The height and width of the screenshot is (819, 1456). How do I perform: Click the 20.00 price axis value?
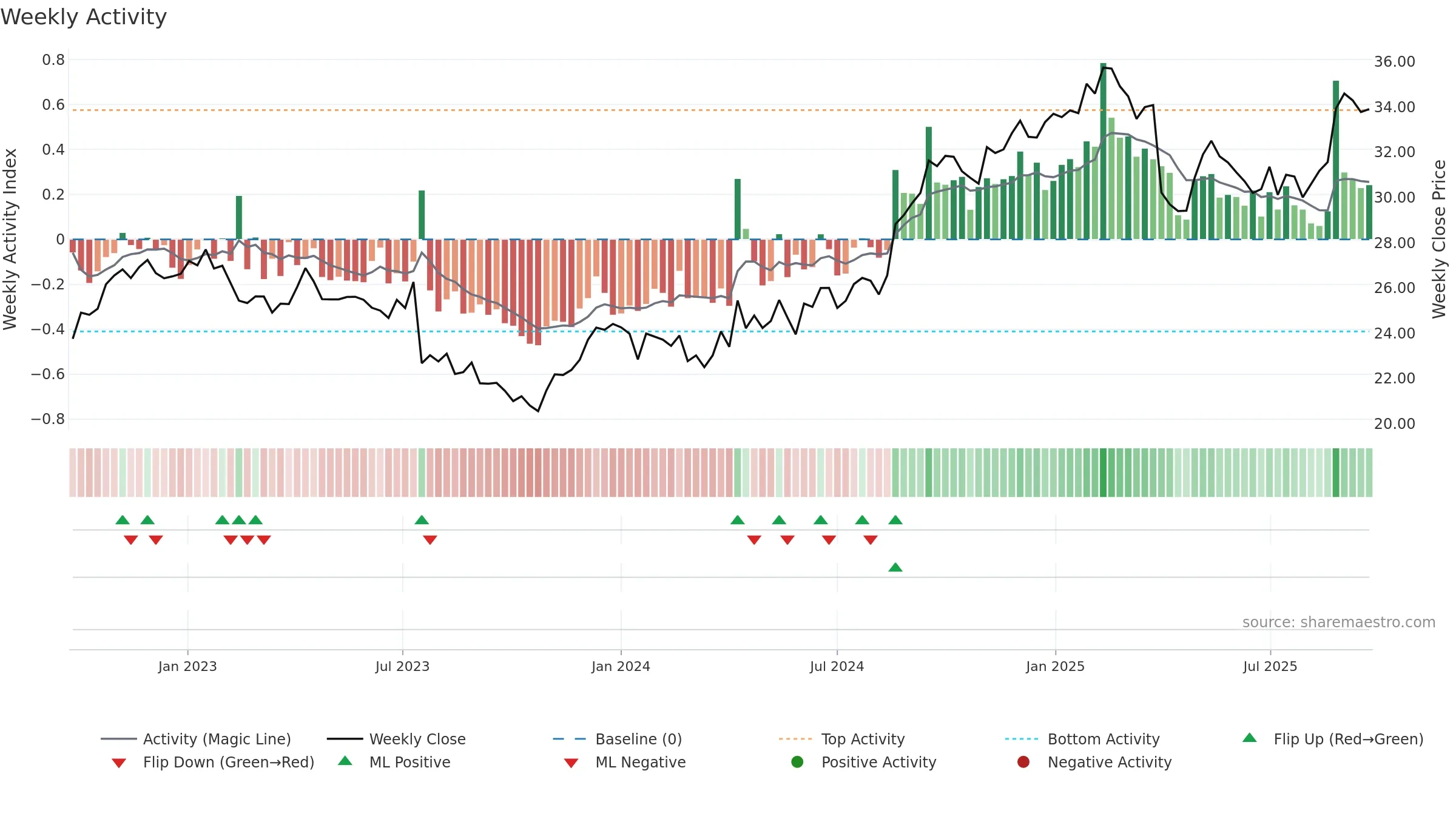click(1395, 423)
